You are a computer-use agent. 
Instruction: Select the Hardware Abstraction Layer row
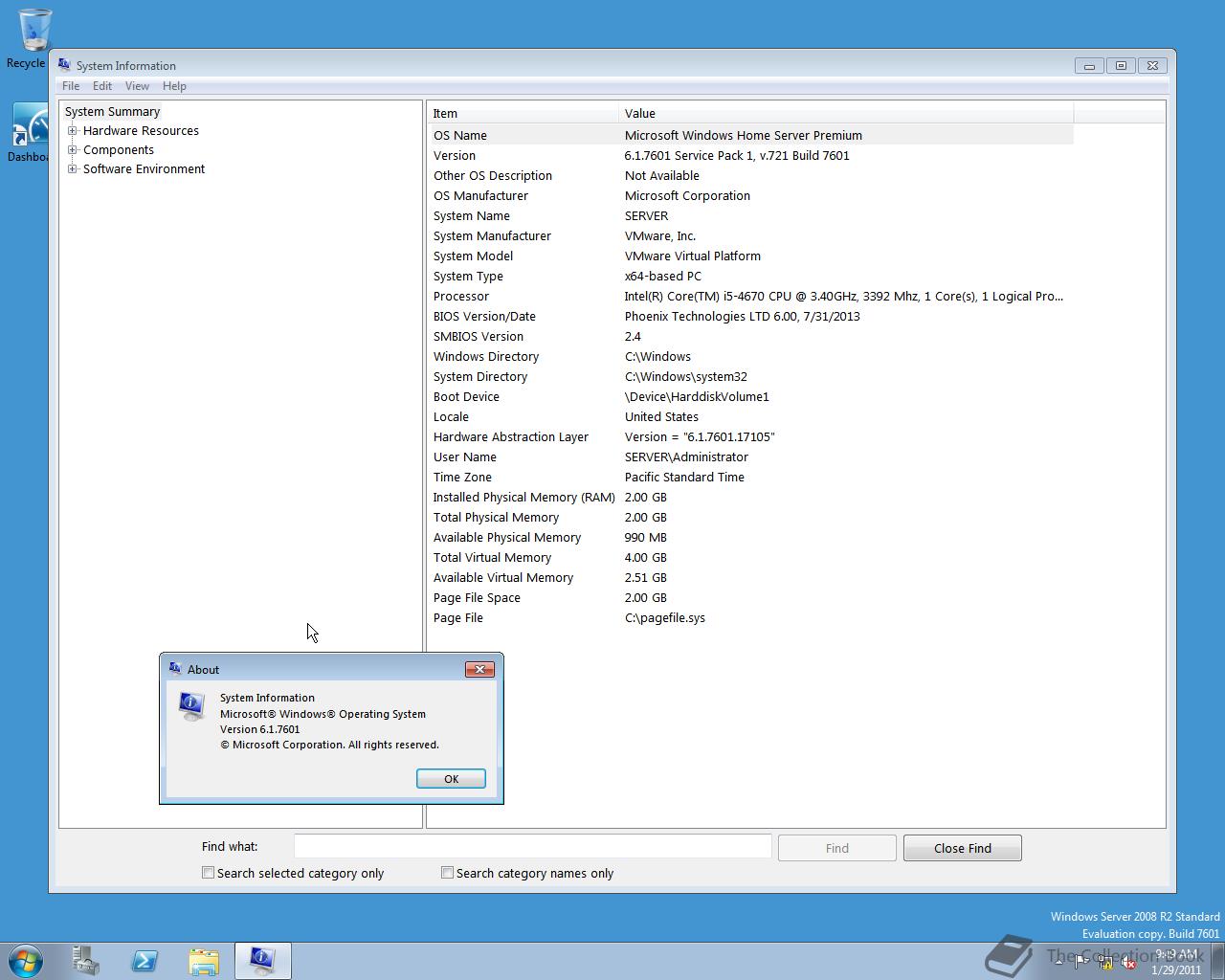[750, 436]
